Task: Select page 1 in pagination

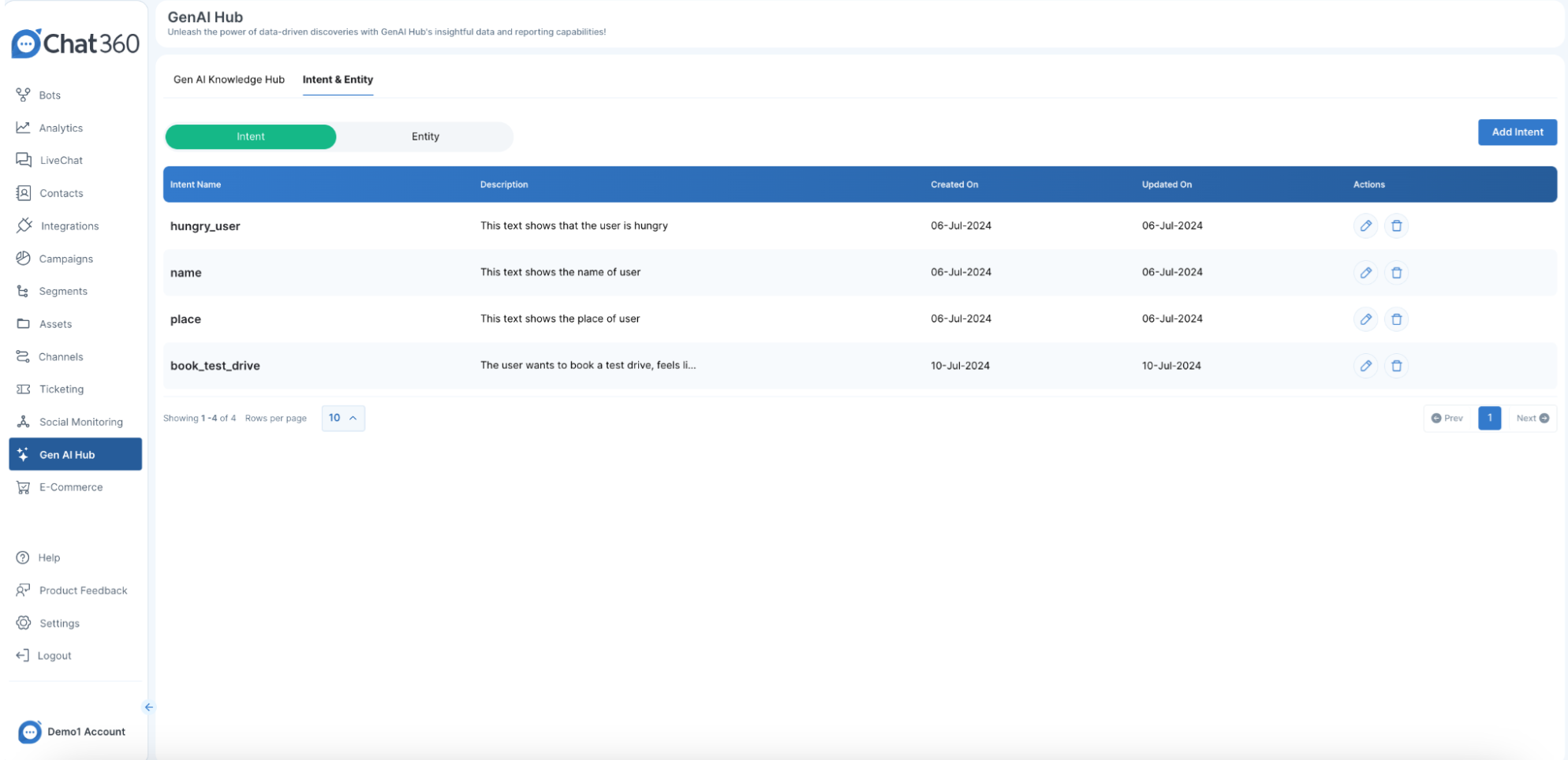Action: 1489,418
